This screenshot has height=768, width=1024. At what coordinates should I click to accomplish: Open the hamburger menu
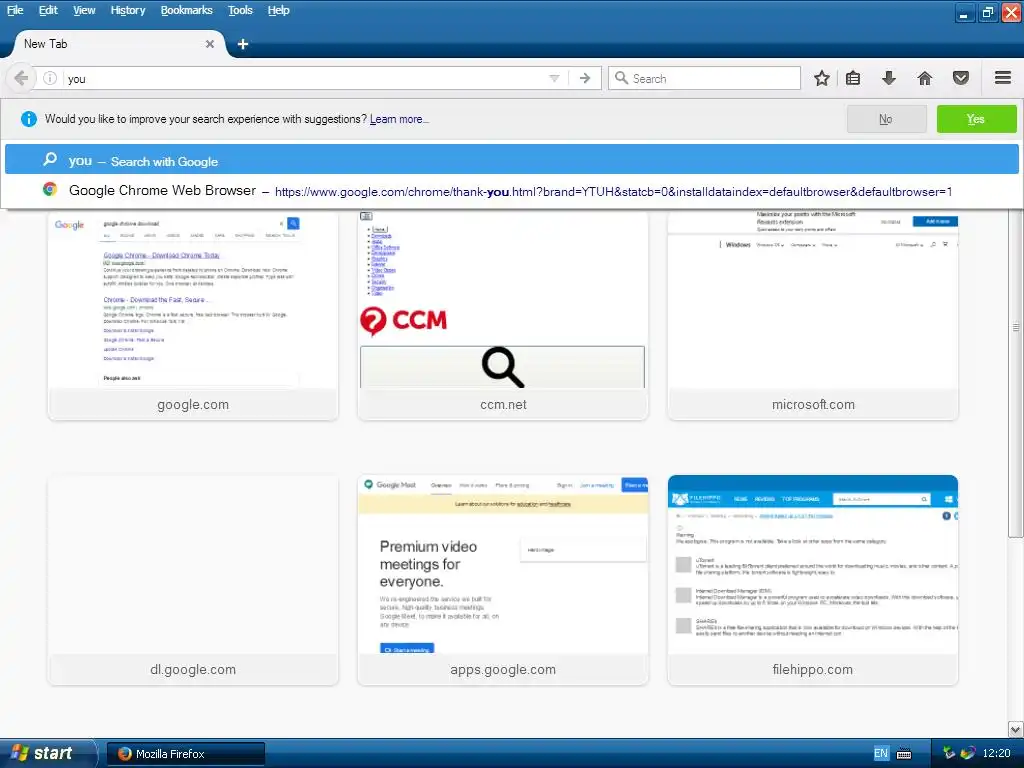click(x=1003, y=78)
